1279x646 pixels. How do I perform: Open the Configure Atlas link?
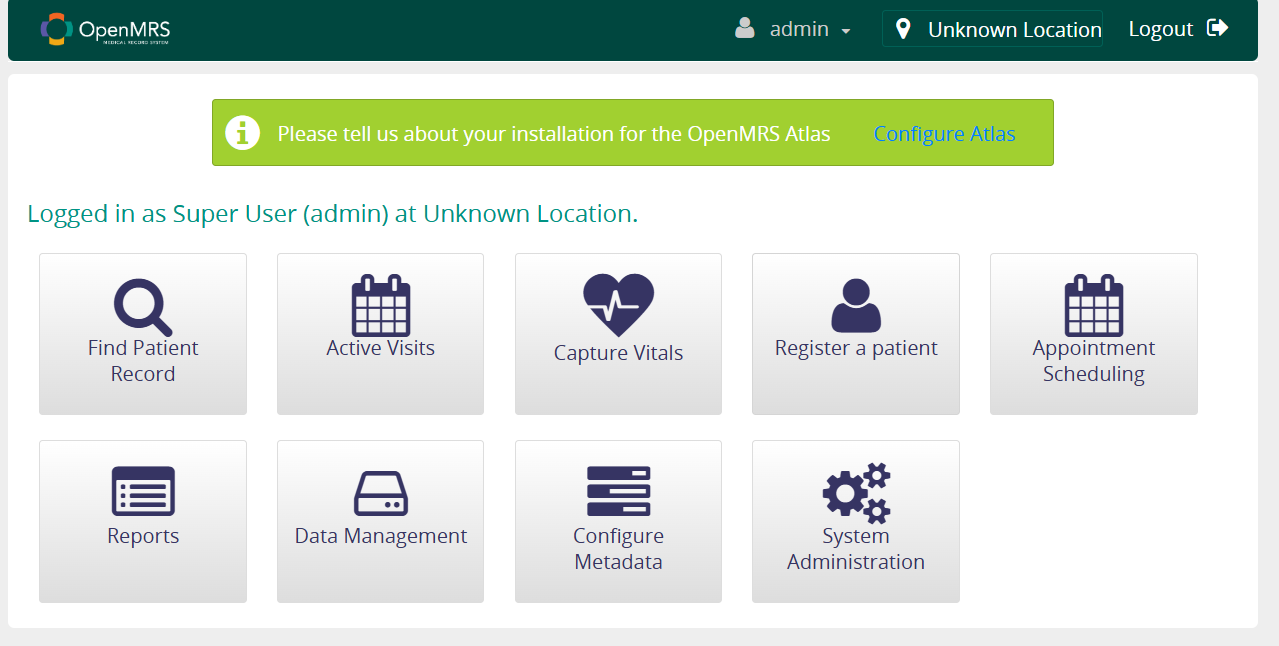point(944,134)
